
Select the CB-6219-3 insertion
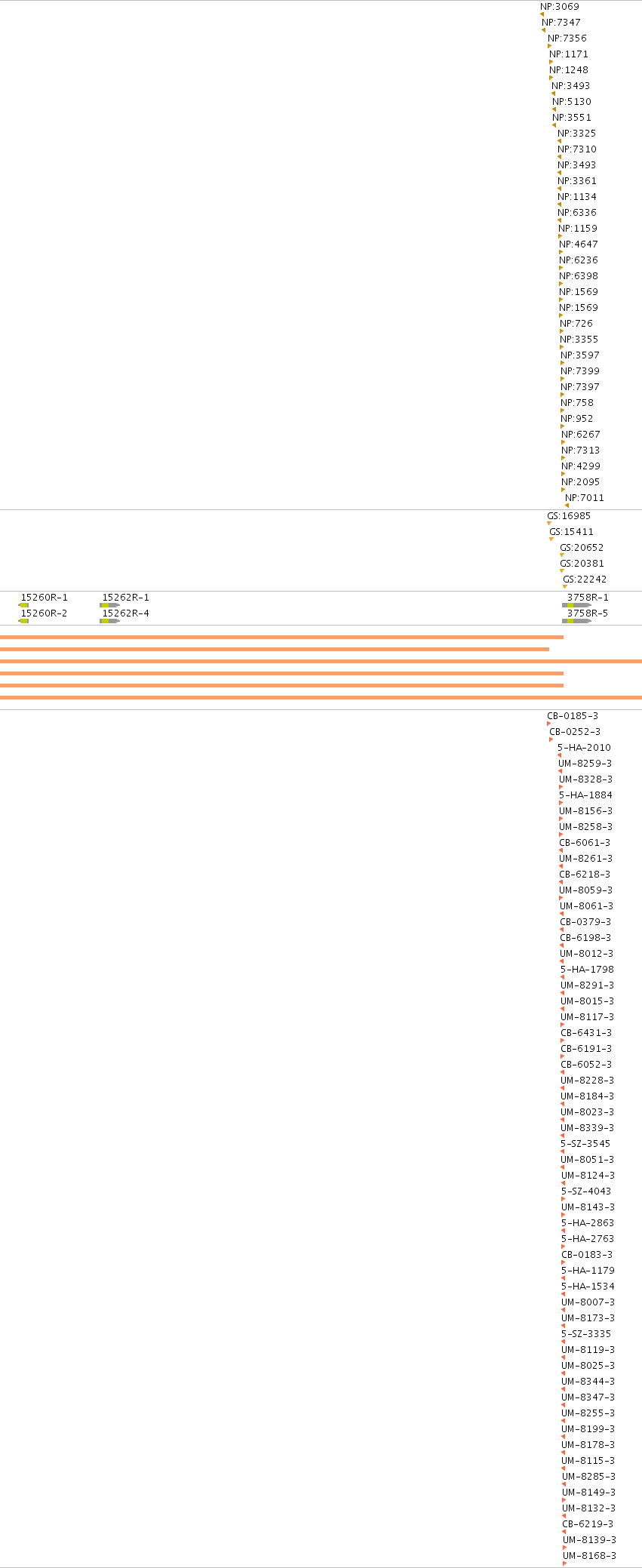coord(564,1532)
